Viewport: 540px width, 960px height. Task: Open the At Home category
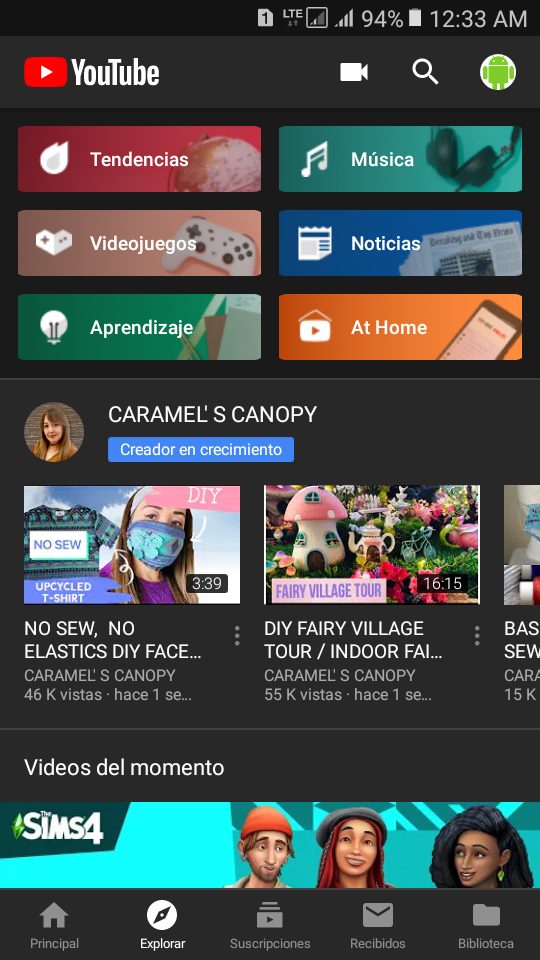pyautogui.click(x=400, y=327)
